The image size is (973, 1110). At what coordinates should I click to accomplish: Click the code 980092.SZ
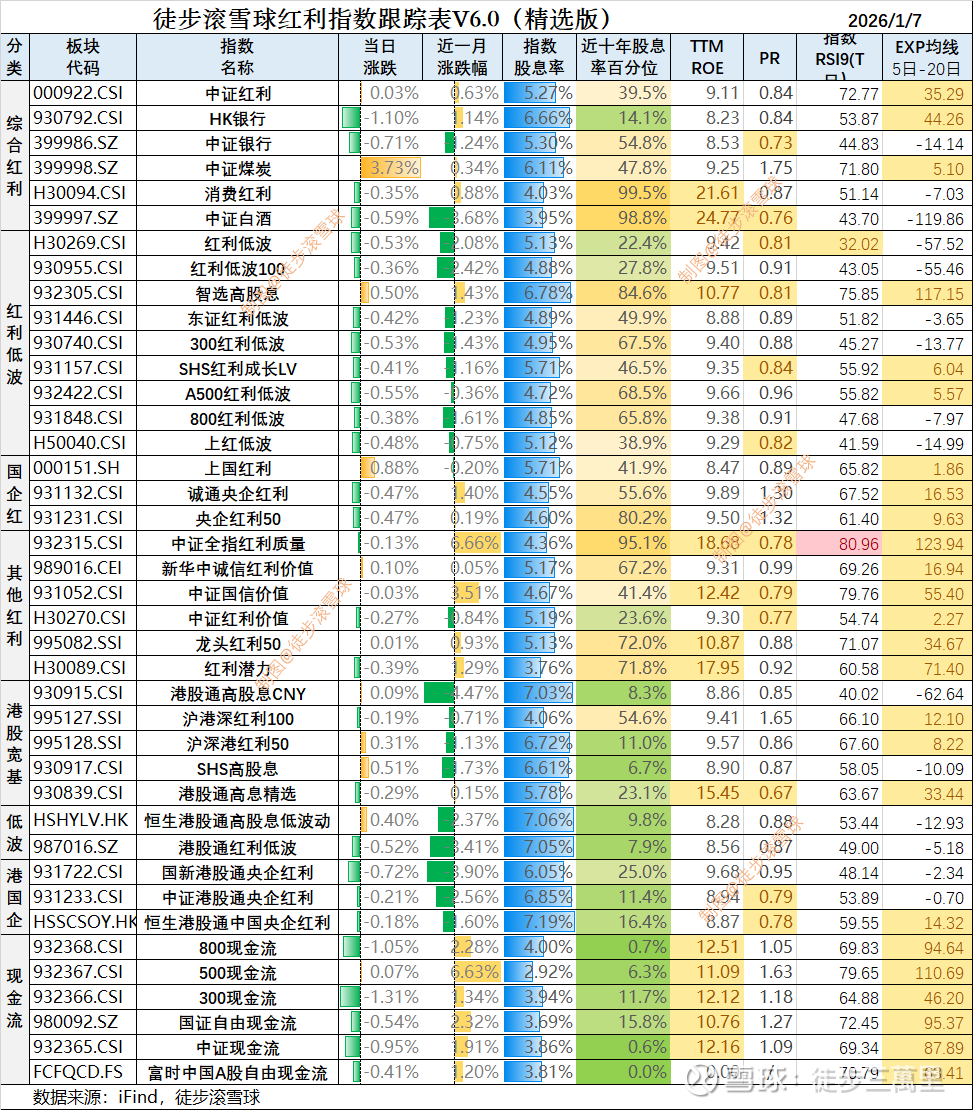[76, 1022]
